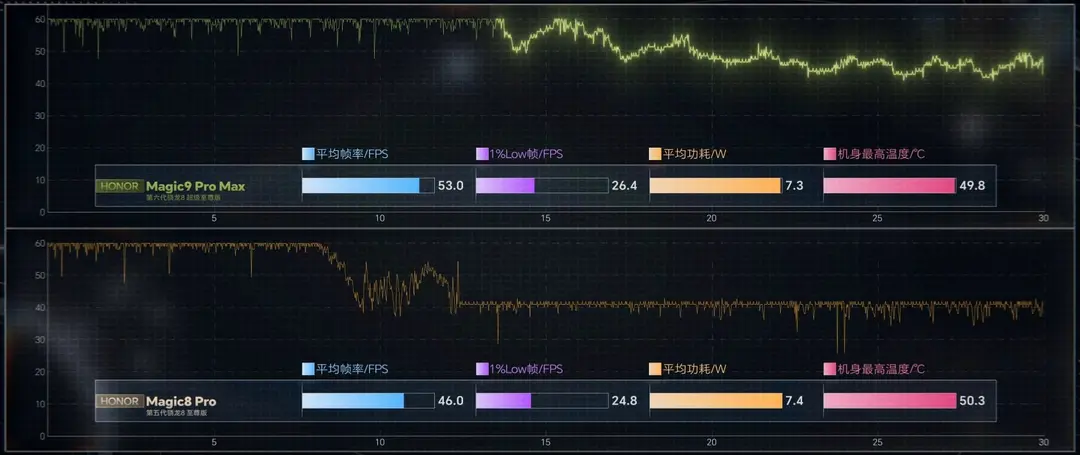Click the value 7.3
This screenshot has width=1080, height=455.
[793, 186]
